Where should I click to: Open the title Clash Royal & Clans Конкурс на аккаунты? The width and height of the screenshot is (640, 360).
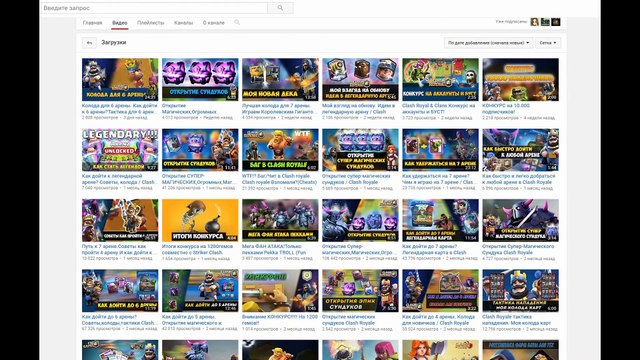coord(439,109)
